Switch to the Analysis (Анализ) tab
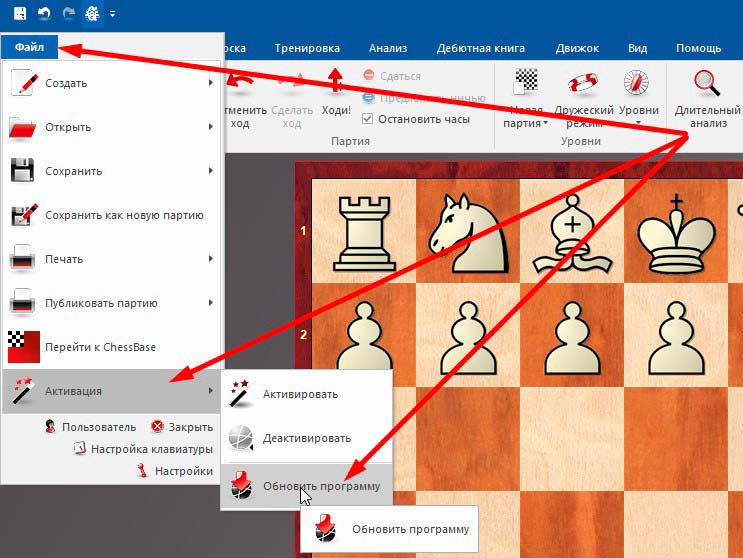This screenshot has height=558, width=743. tap(387, 48)
